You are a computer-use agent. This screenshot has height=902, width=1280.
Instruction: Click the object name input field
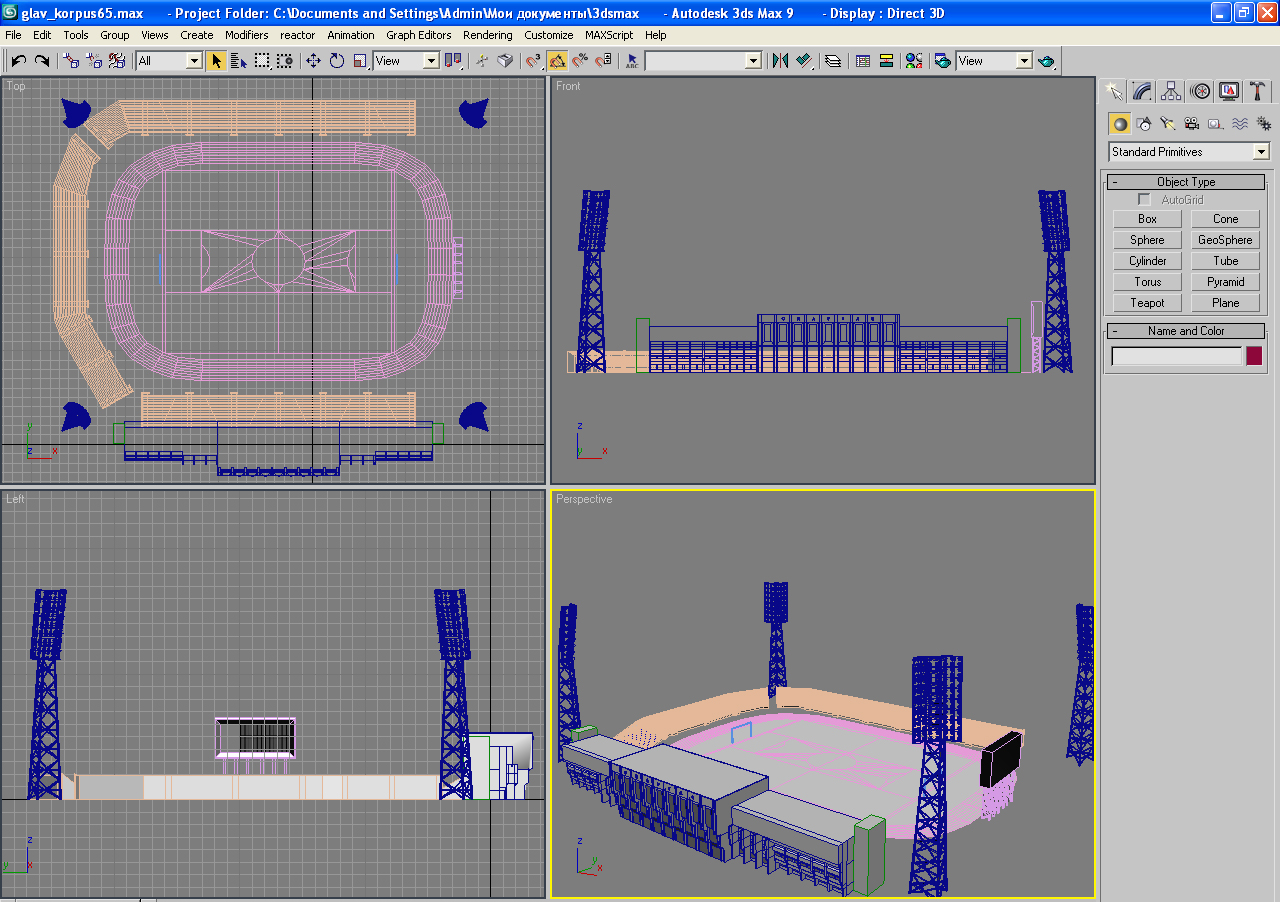1176,357
